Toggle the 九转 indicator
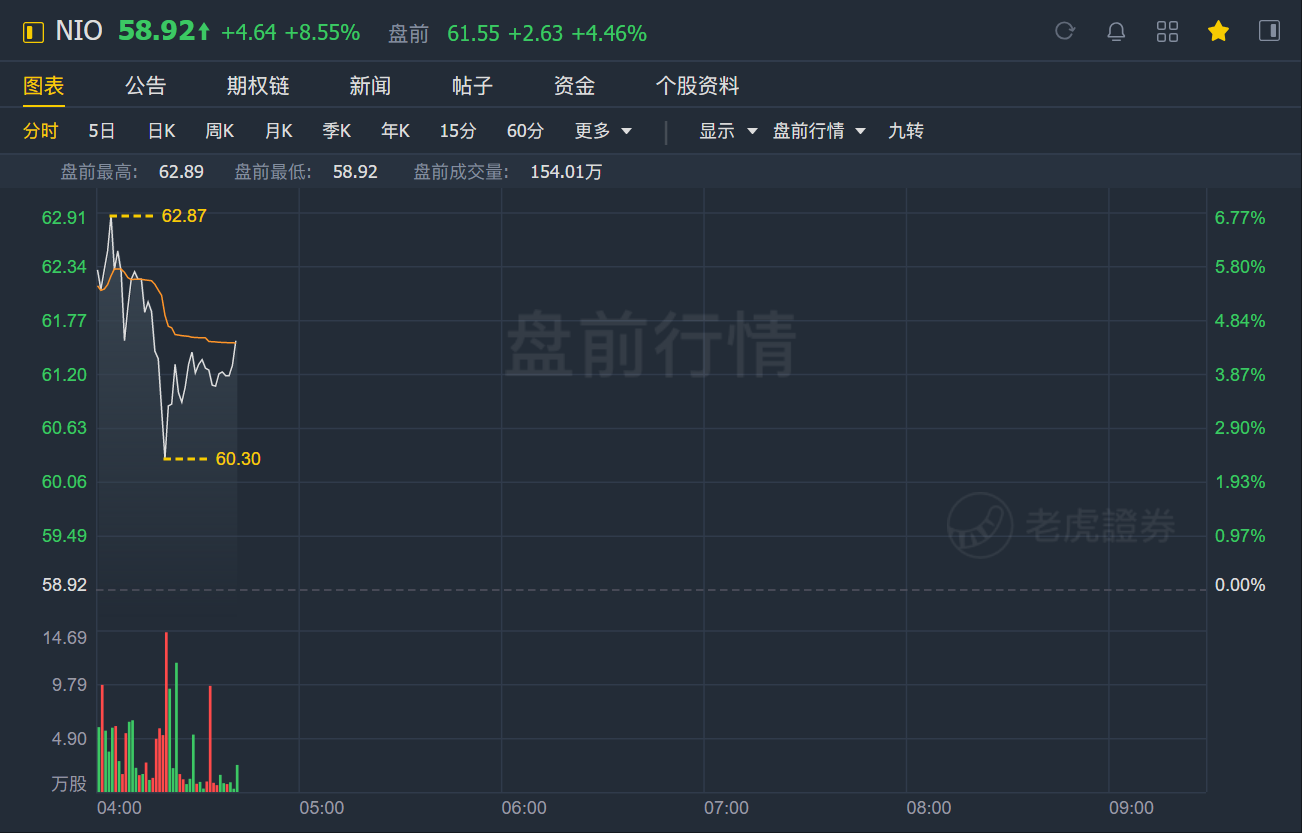The width and height of the screenshot is (1302, 833). pyautogui.click(x=906, y=131)
